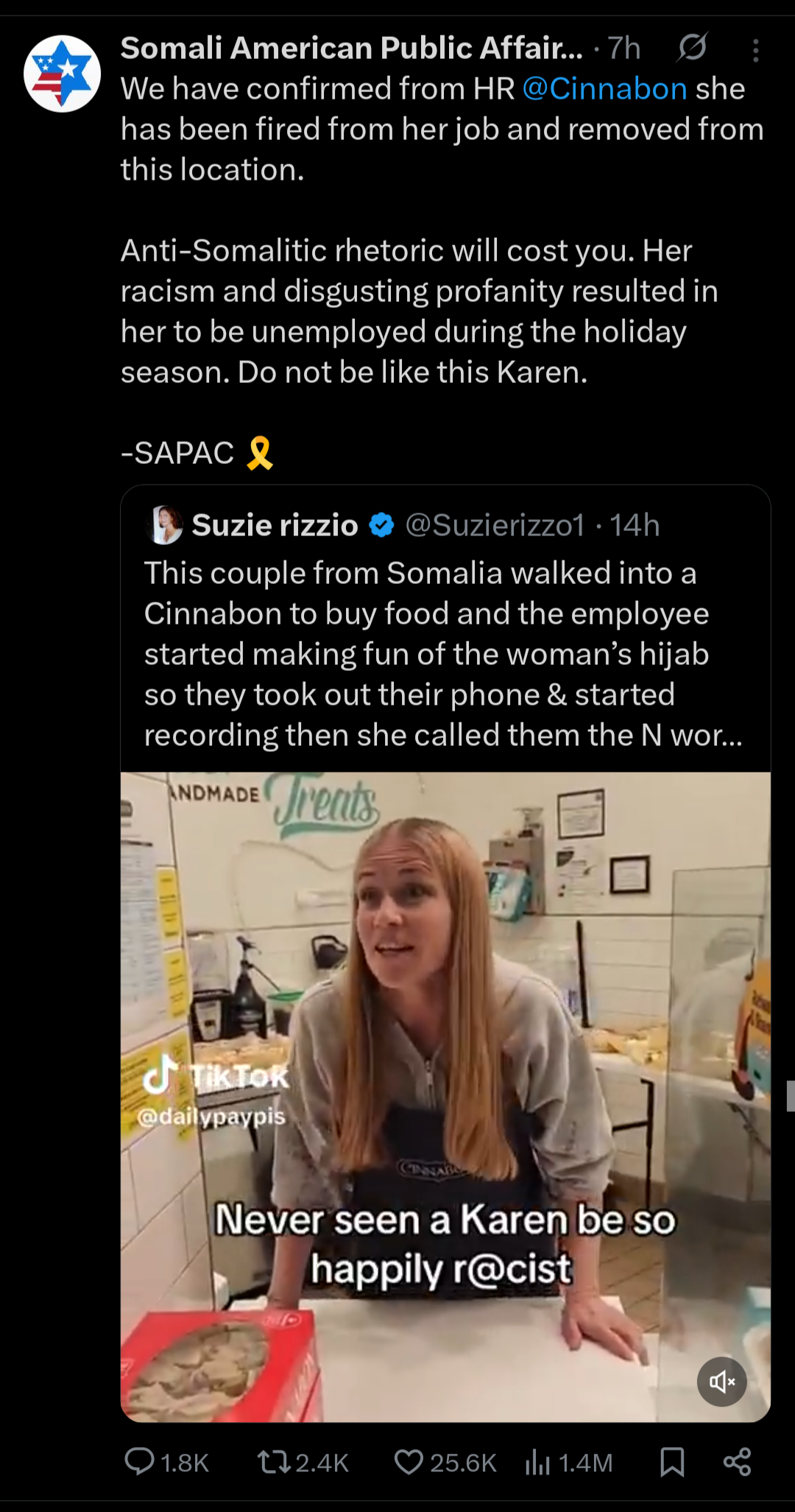
Task: Click the Grok slashed-circle icon
Action: point(692,48)
